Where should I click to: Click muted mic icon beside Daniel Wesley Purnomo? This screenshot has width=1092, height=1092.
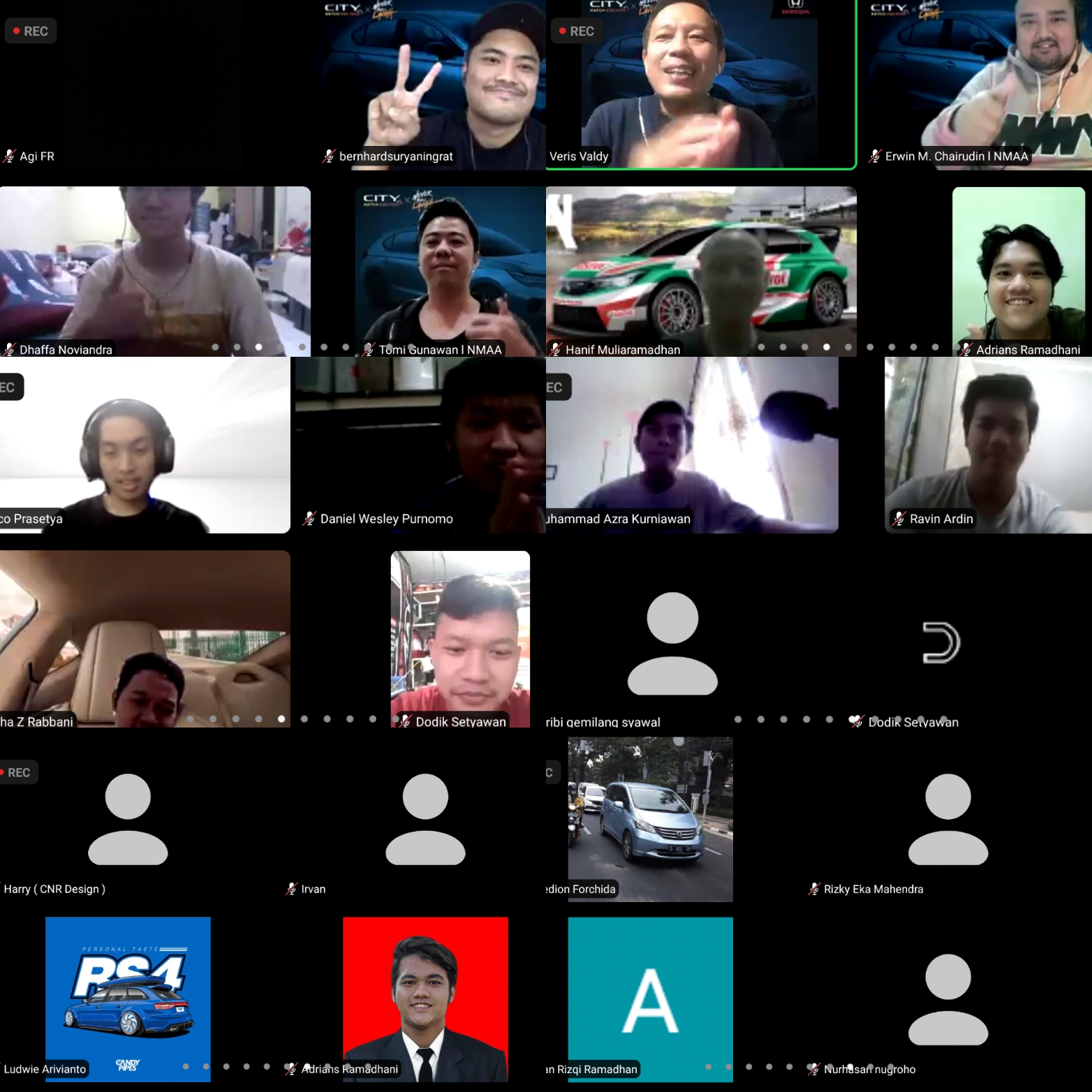pyautogui.click(x=309, y=519)
